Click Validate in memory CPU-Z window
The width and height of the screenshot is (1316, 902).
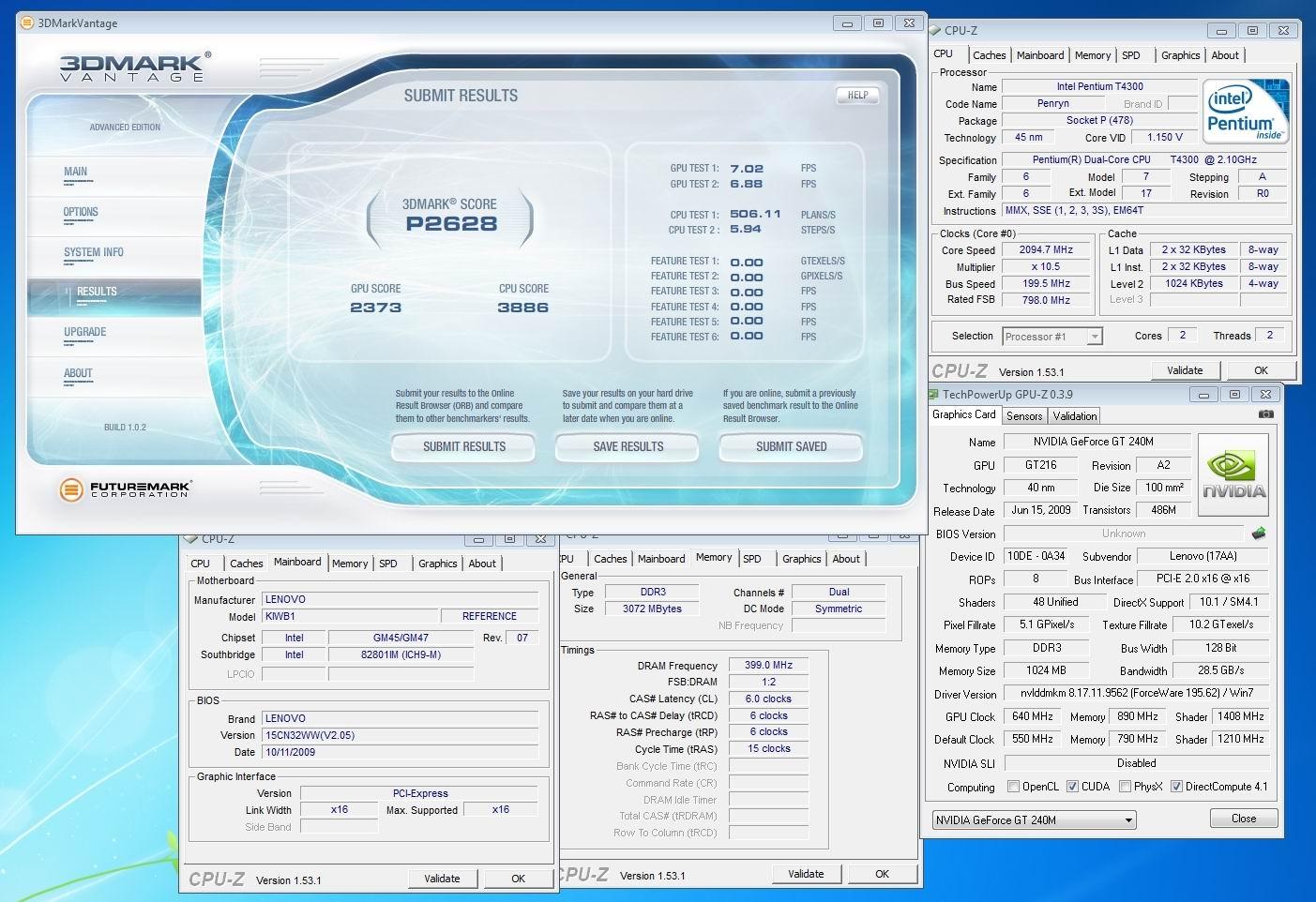click(x=806, y=874)
